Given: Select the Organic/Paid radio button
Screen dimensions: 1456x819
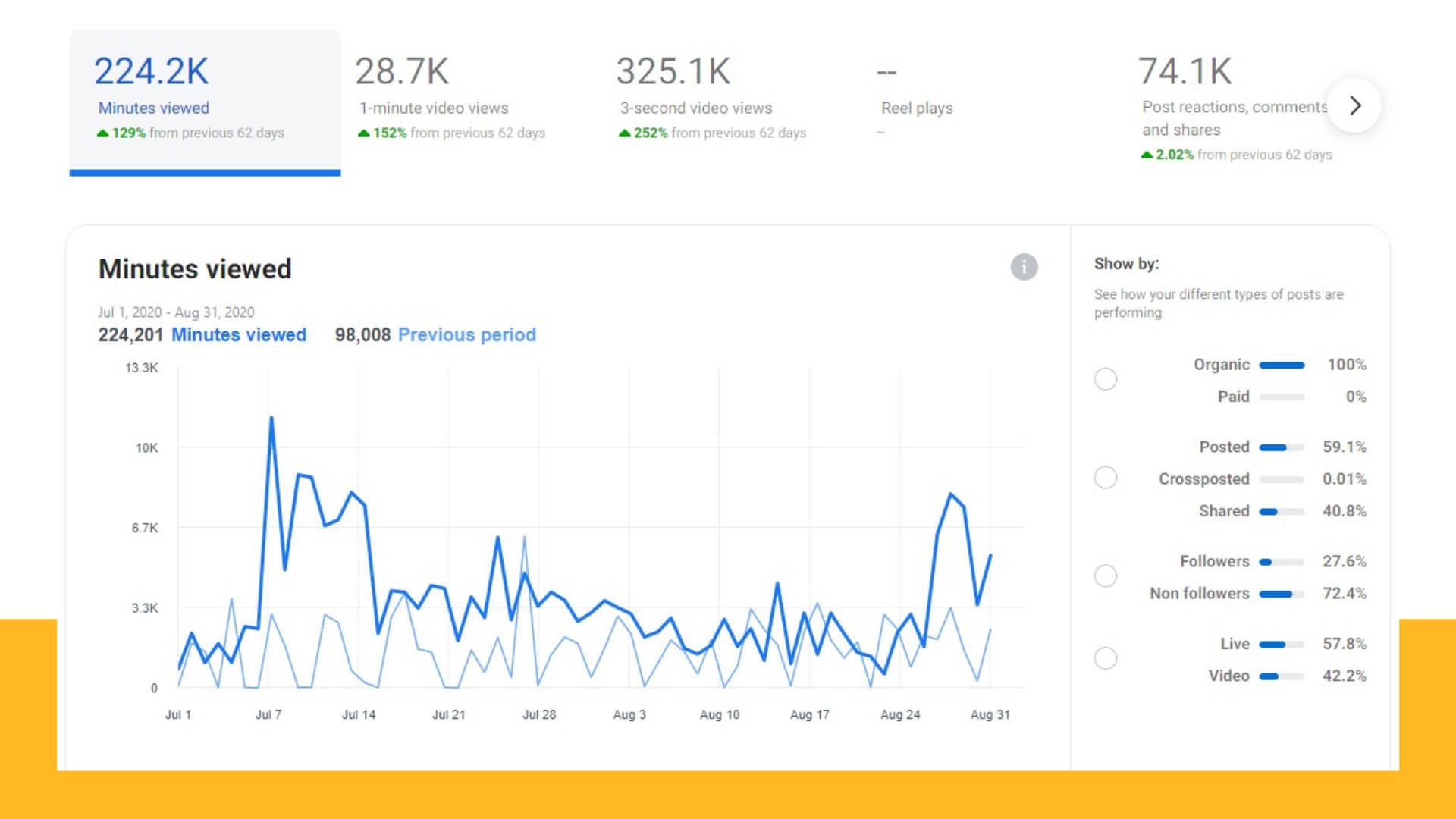Looking at the screenshot, I should pyautogui.click(x=1105, y=379).
